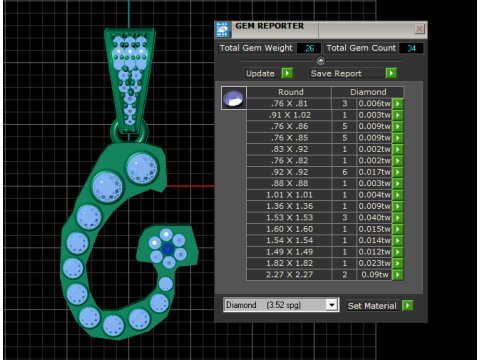Click the 0.040tw weight cell
This screenshot has height=360, width=480.
374,217
